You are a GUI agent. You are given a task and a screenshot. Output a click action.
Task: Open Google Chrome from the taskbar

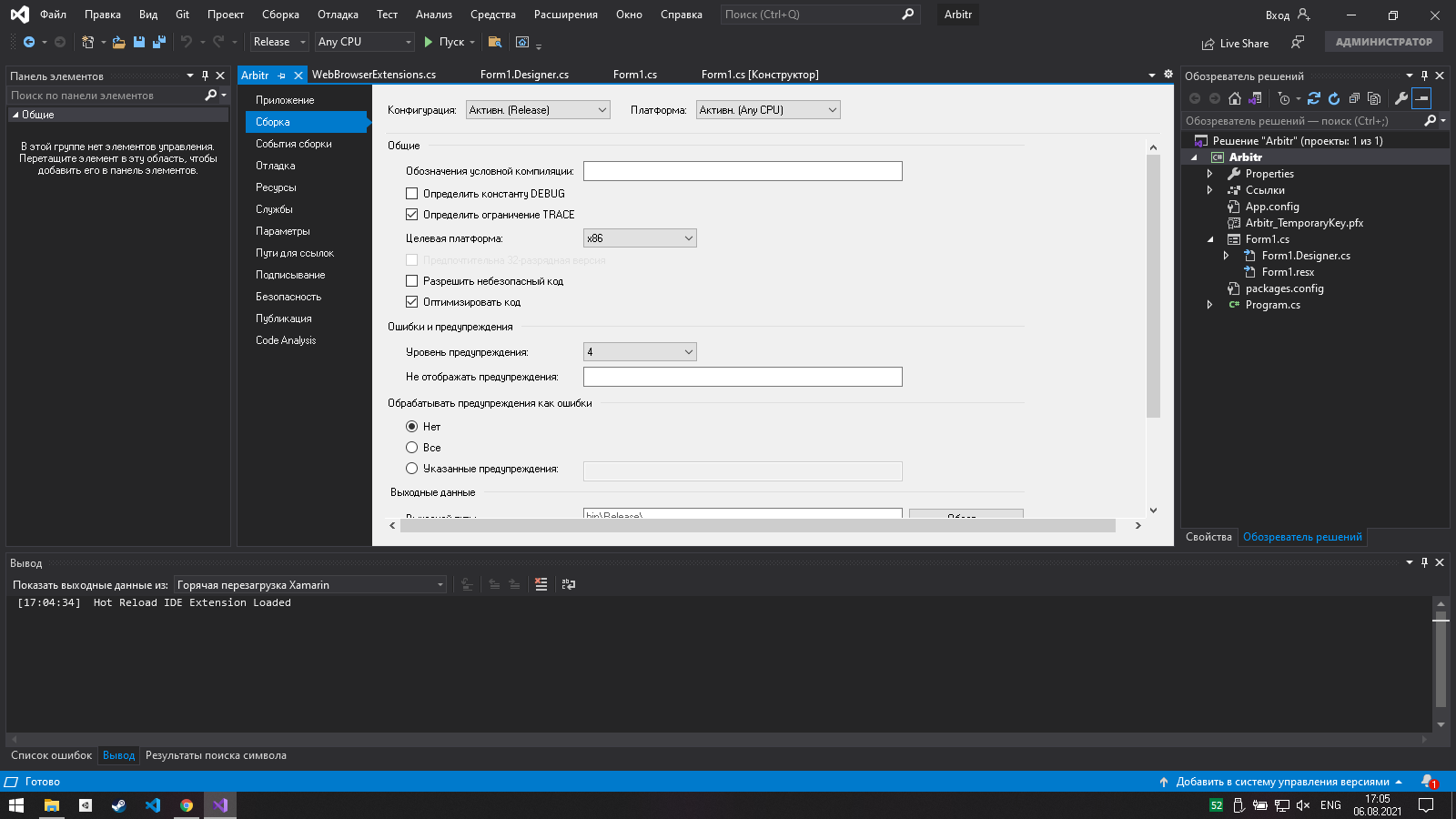(187, 805)
